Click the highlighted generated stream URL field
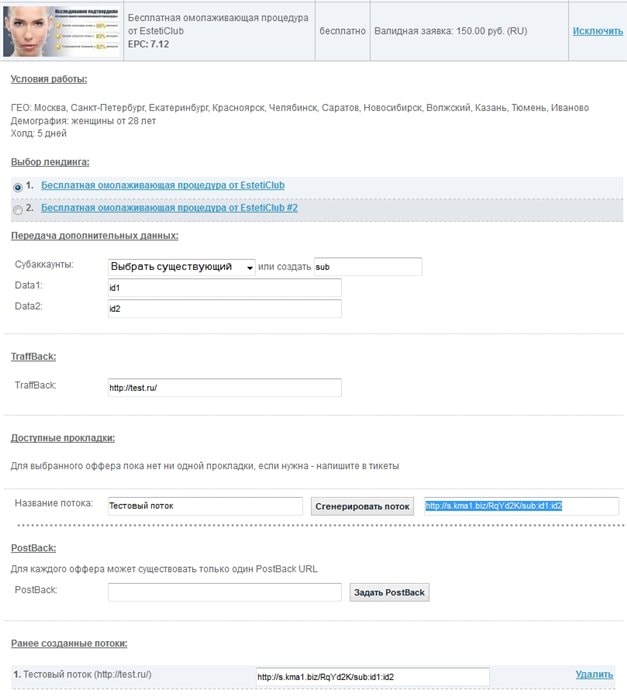 coord(520,506)
